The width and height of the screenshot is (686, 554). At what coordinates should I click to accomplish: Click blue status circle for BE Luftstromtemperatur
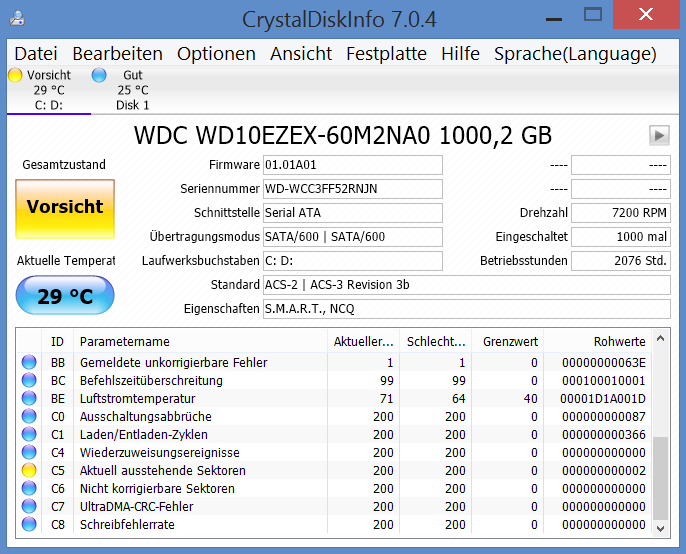[29, 398]
